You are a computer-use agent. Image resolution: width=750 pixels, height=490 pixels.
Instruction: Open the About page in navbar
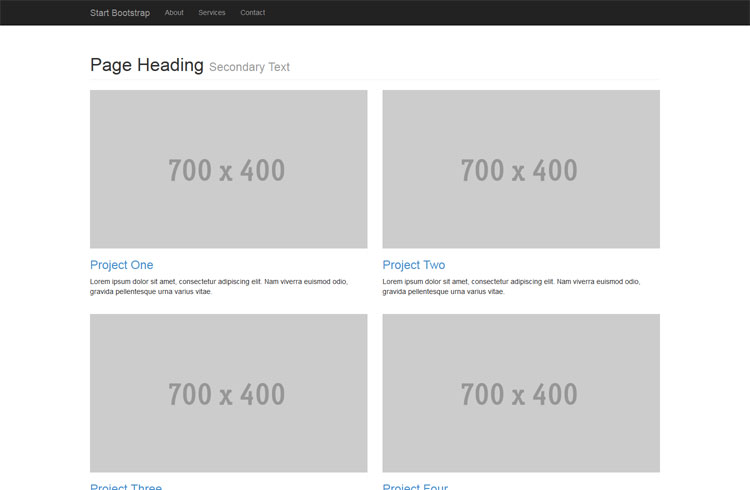(x=174, y=13)
